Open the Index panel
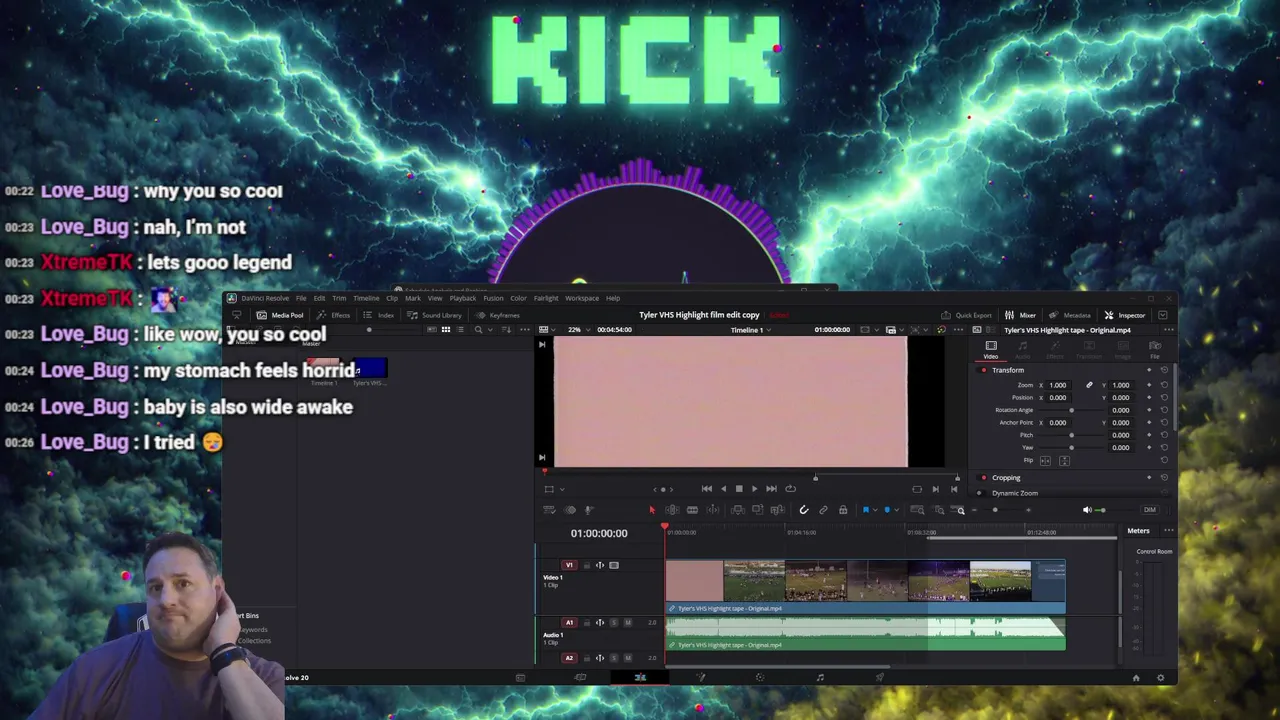Viewport: 1280px width, 720px height. pyautogui.click(x=380, y=315)
